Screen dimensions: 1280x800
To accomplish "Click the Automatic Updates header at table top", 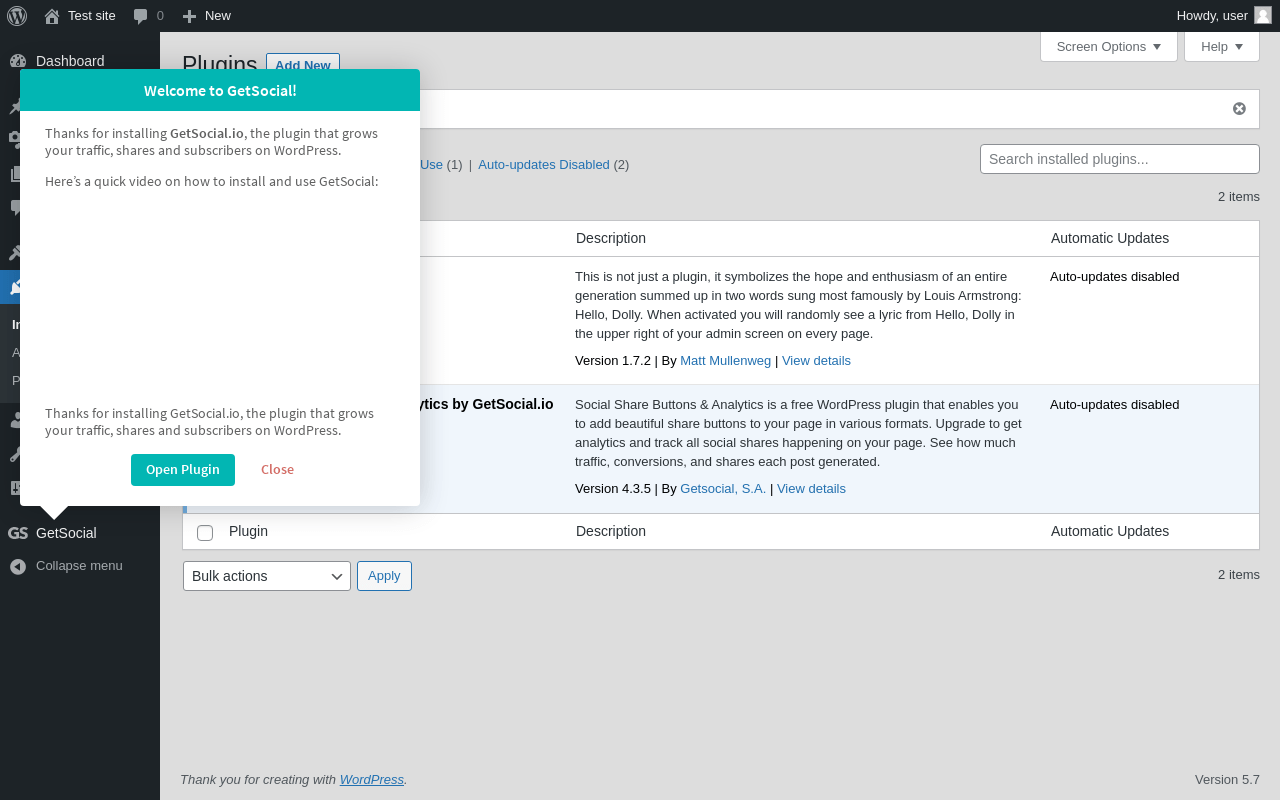I will pos(1110,238).
